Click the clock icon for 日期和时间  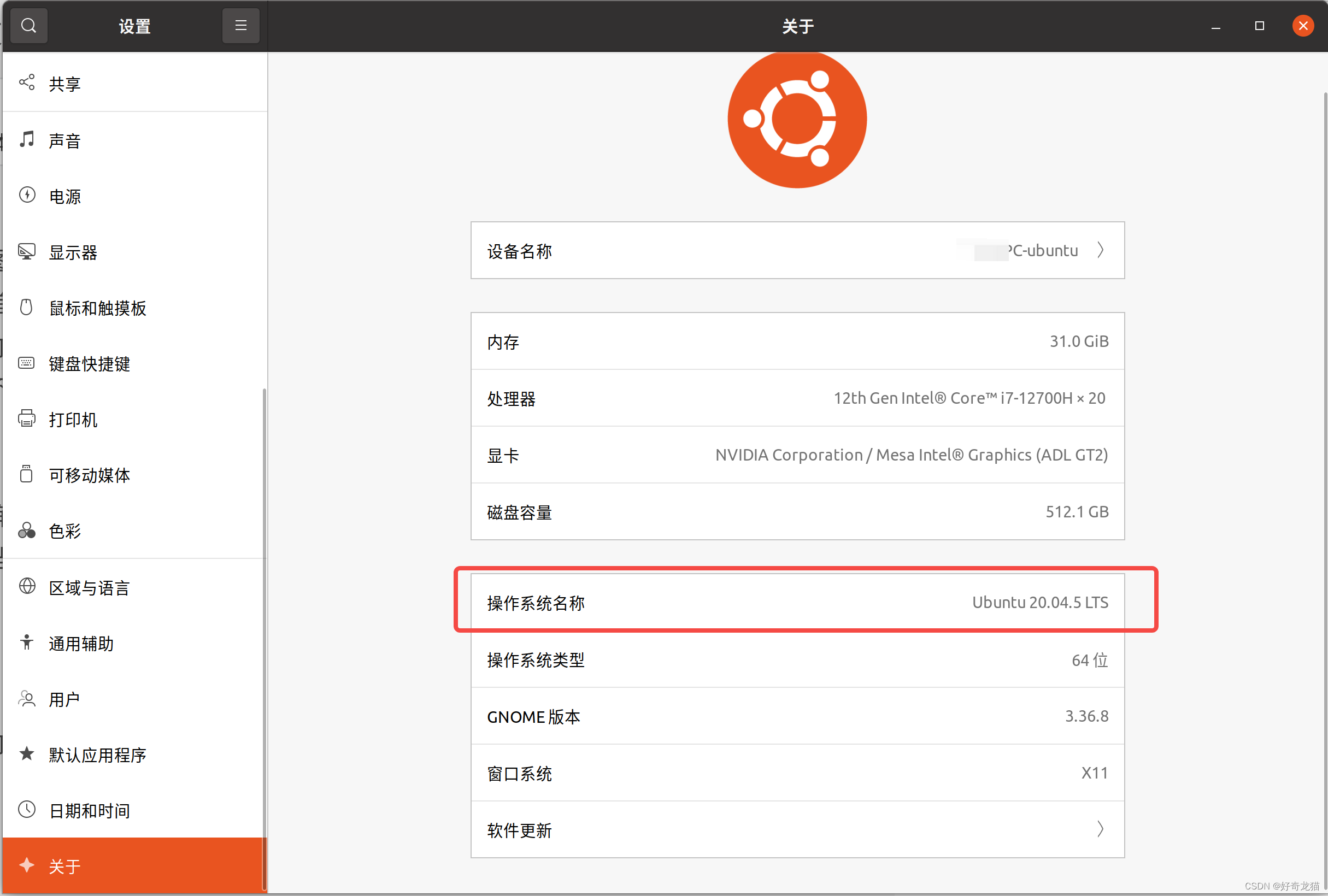(27, 809)
